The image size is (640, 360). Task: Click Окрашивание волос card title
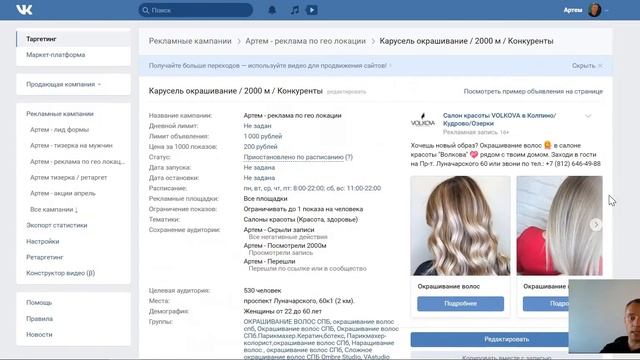click(449, 287)
